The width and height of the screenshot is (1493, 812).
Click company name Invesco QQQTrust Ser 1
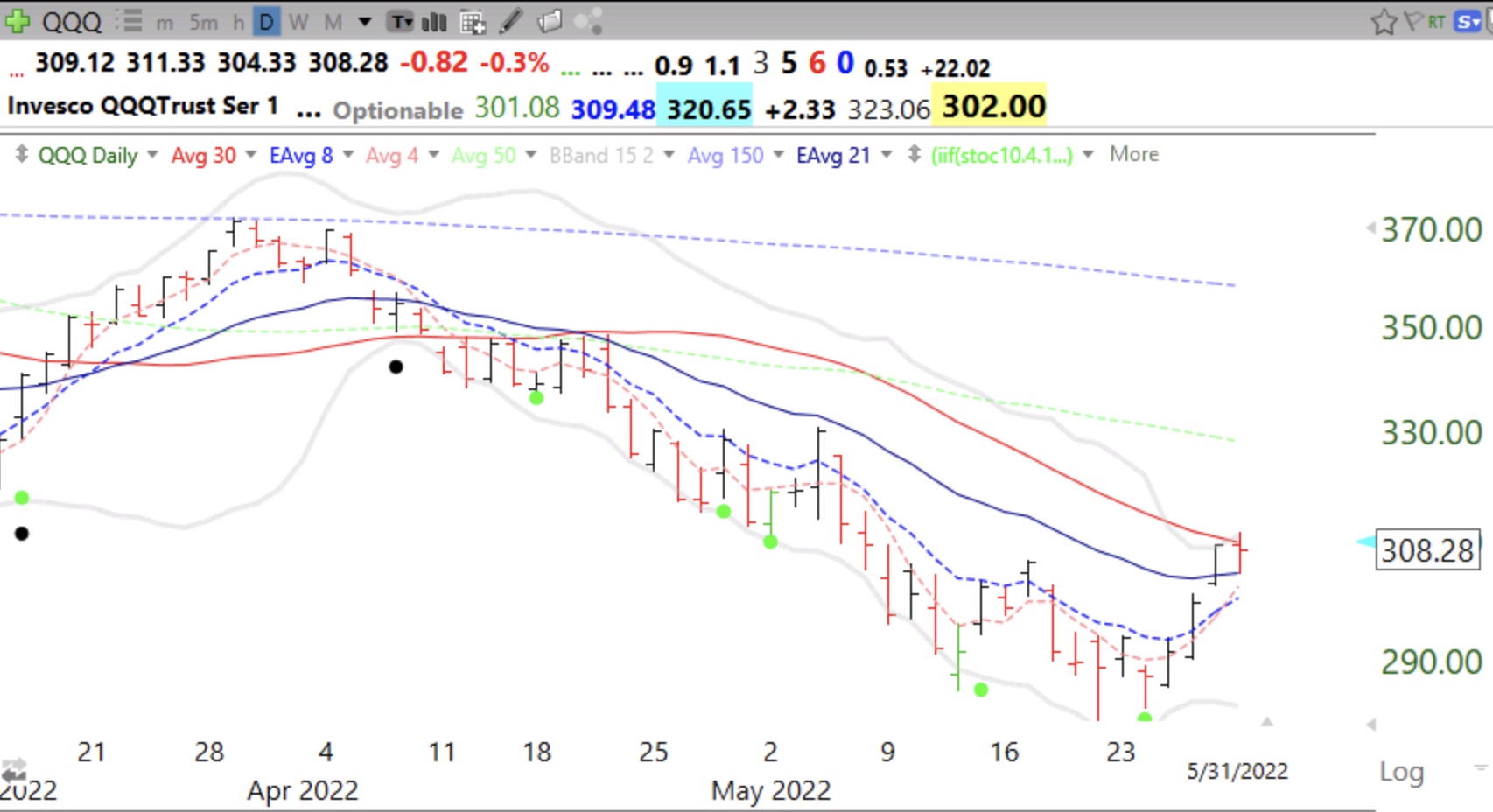(x=143, y=106)
